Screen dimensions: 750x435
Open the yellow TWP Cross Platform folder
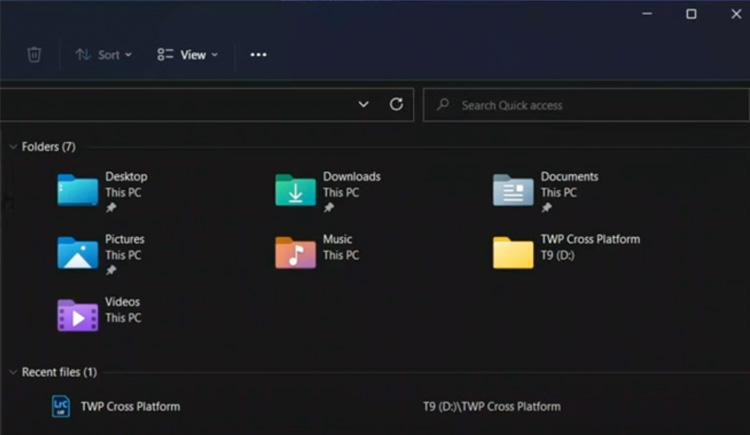[513, 252]
